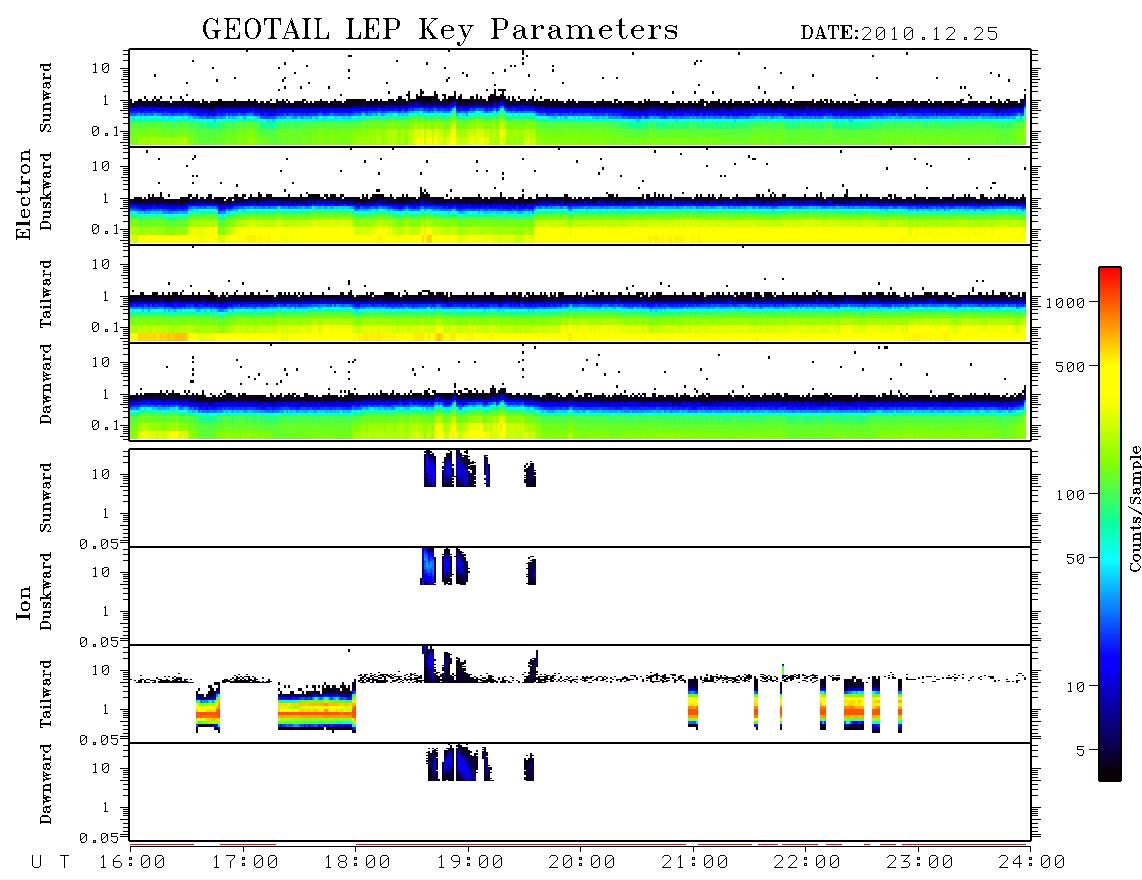Click the '23:00' time axis tick
This screenshot has height=880, width=1142.
(x=919, y=862)
